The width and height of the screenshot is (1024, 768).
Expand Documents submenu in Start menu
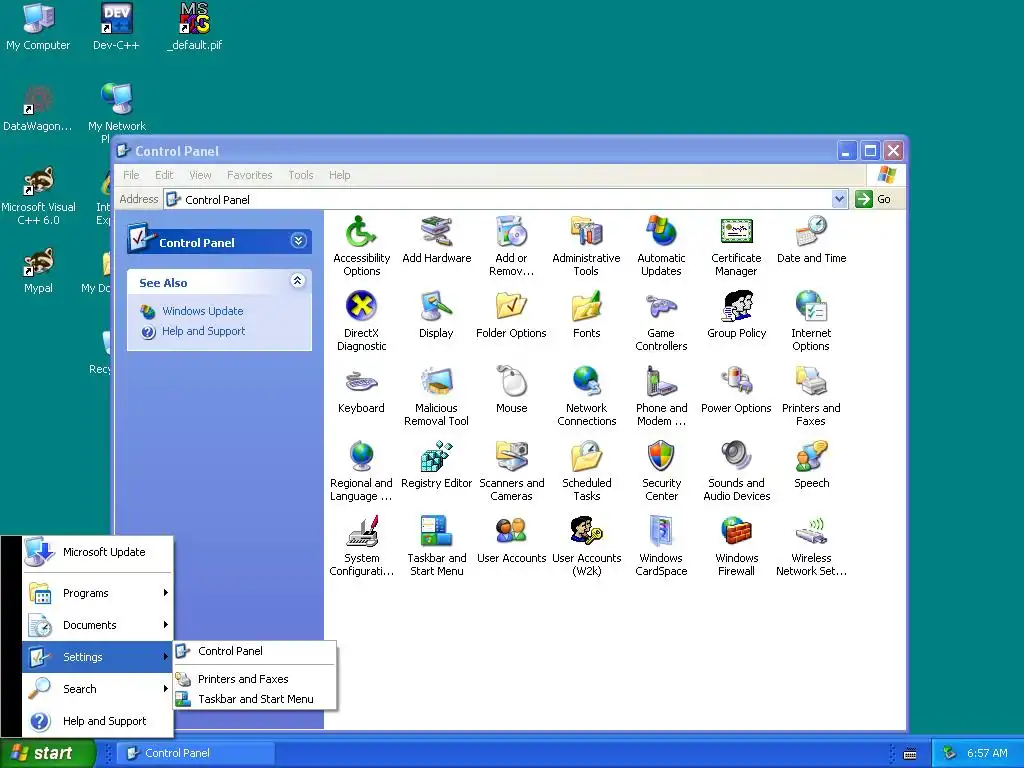(x=98, y=625)
